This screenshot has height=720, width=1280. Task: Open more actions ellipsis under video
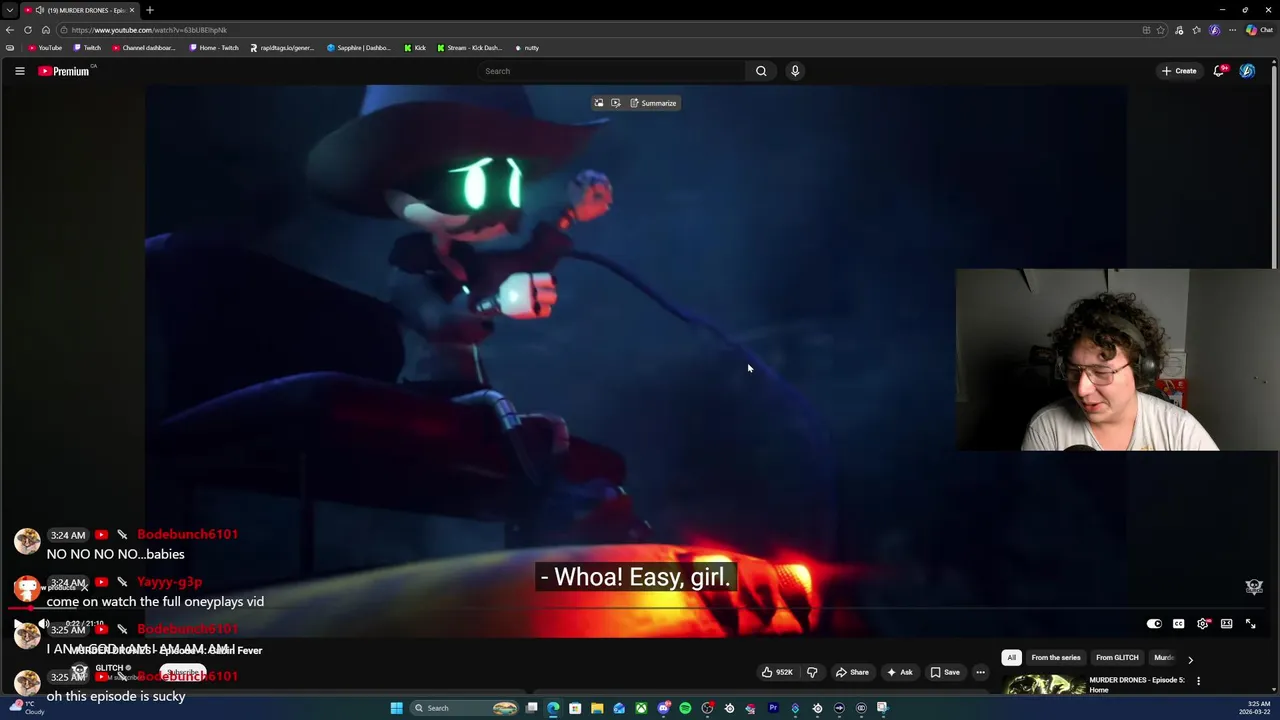(x=981, y=672)
